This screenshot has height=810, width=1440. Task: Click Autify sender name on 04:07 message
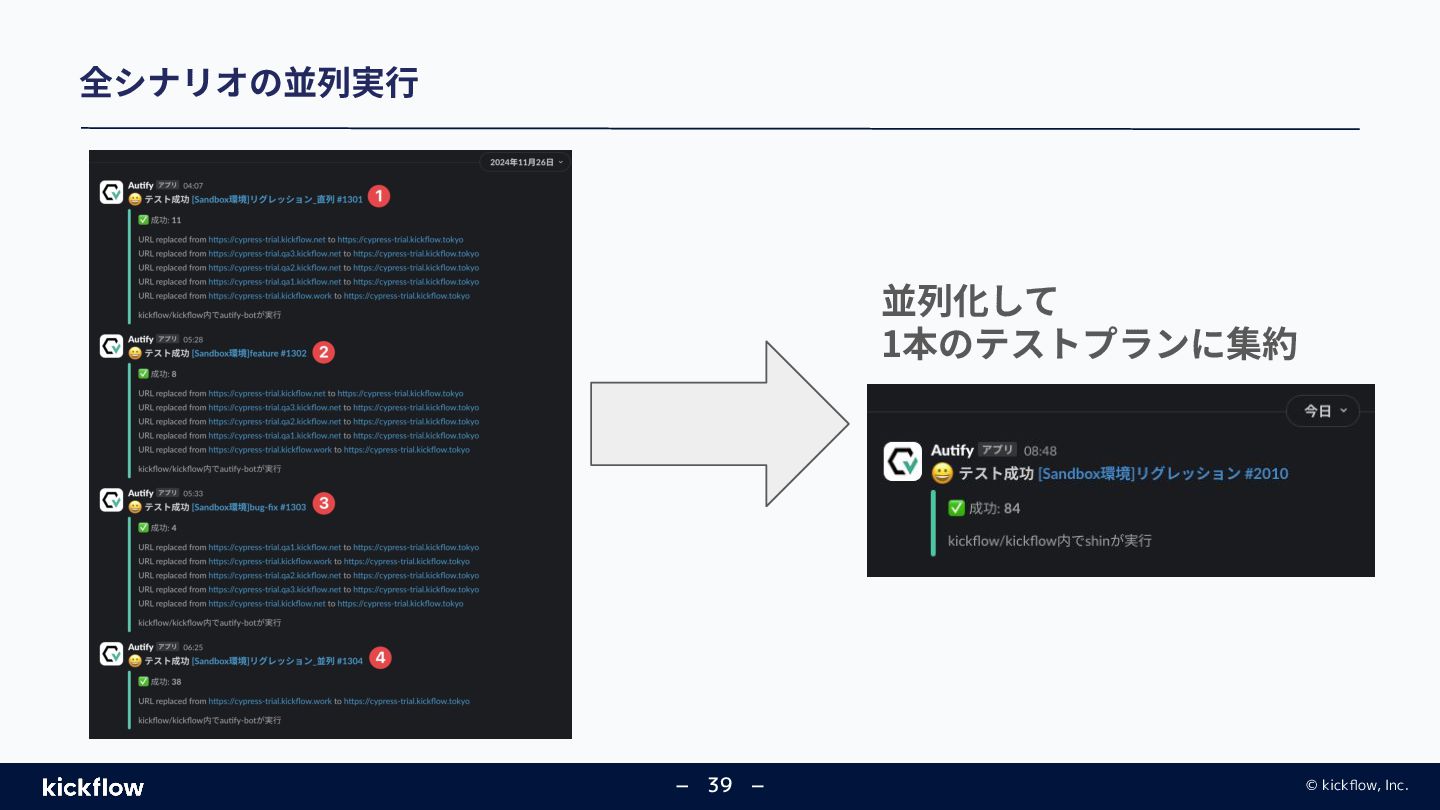tap(140, 185)
